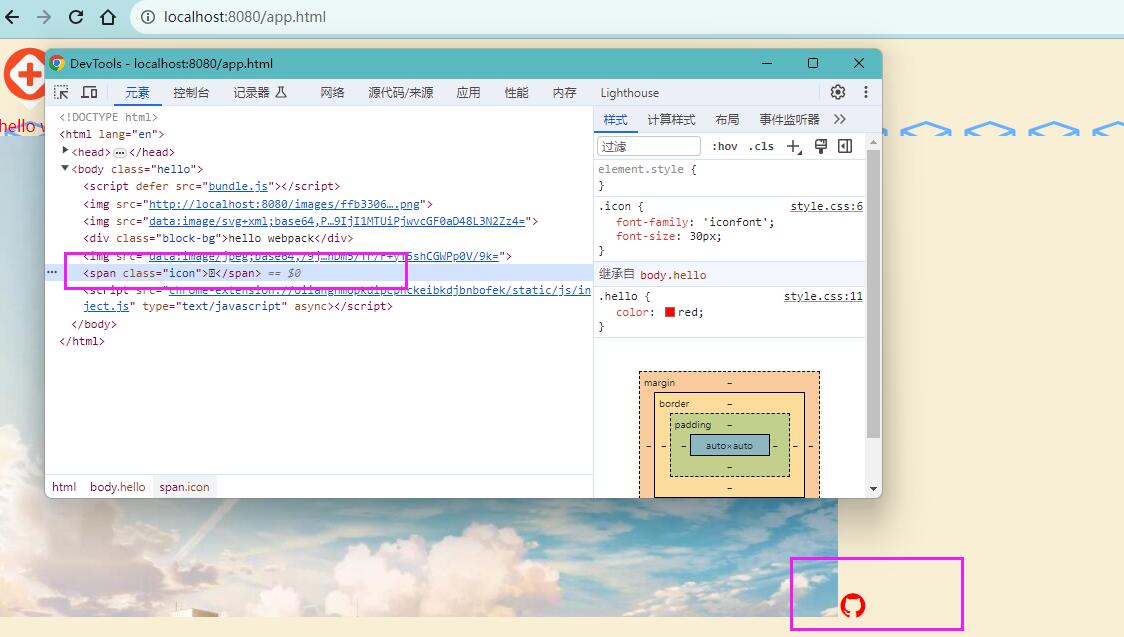
Task: Click the browser address bar URL
Action: tap(244, 16)
